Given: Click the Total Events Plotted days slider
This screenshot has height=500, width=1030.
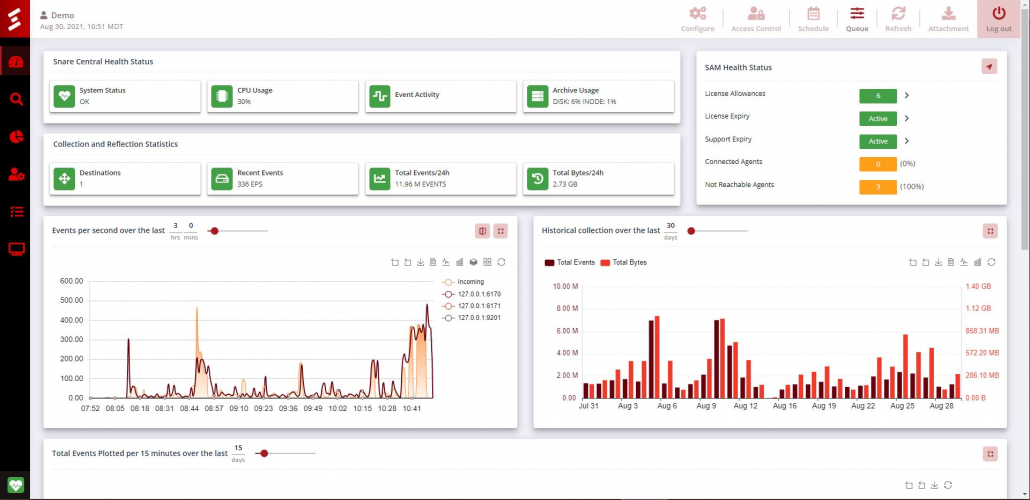Looking at the screenshot, I should [x=286, y=453].
